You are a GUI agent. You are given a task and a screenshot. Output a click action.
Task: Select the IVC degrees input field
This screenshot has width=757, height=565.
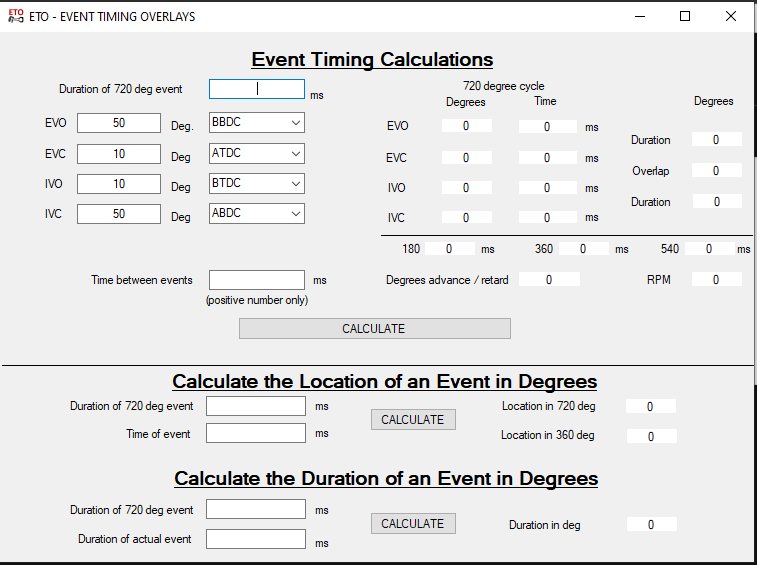[118, 214]
